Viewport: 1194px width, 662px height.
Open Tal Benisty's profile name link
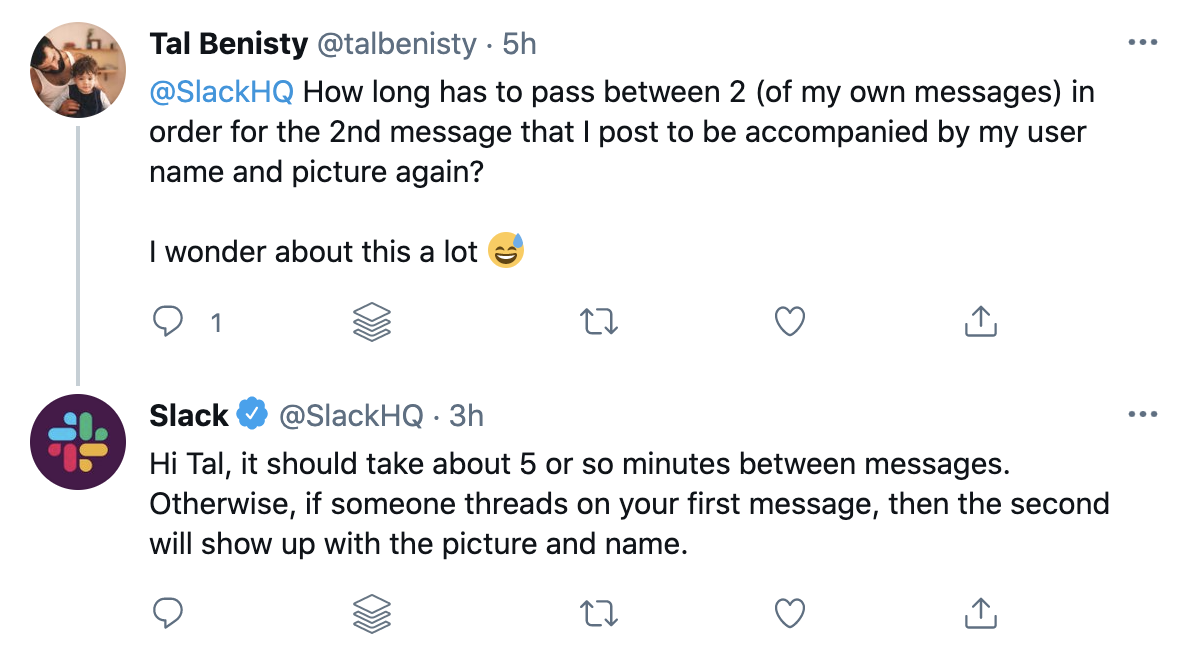[x=228, y=44]
